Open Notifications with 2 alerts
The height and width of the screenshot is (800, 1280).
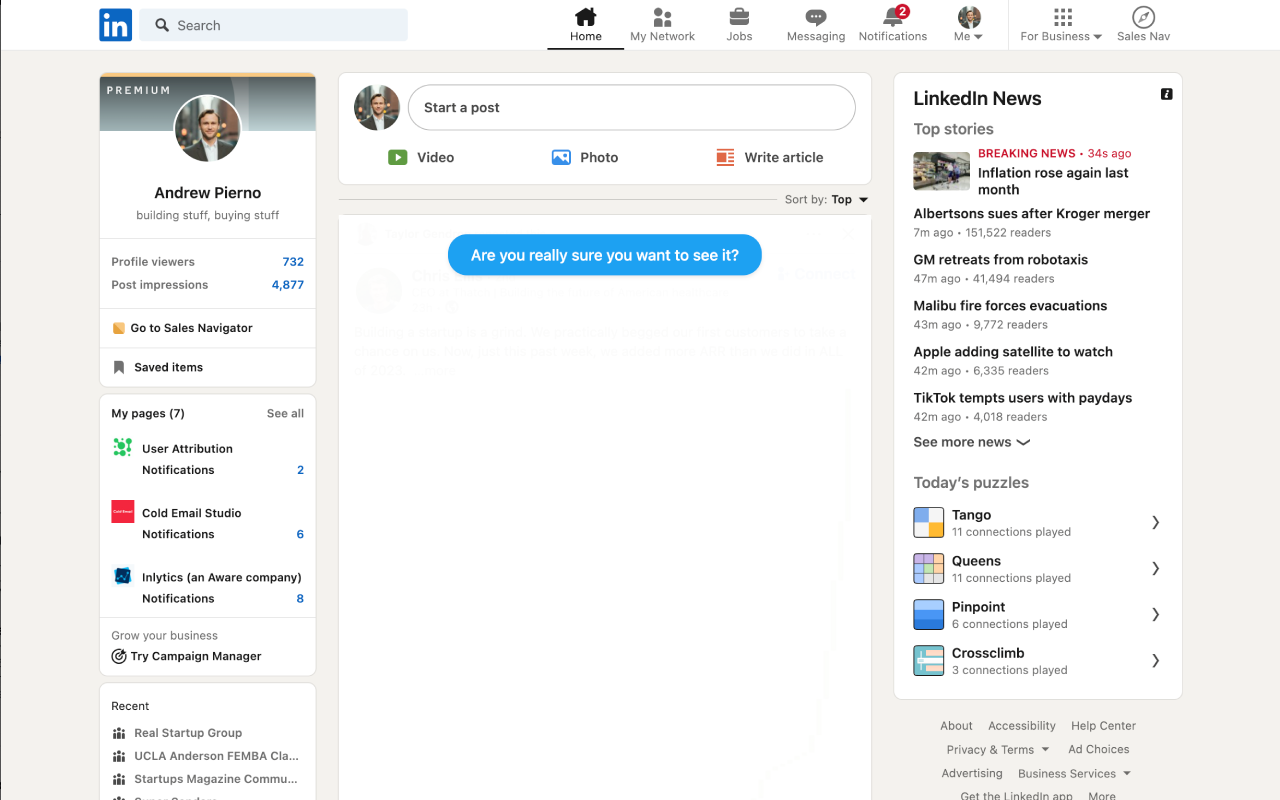point(893,25)
